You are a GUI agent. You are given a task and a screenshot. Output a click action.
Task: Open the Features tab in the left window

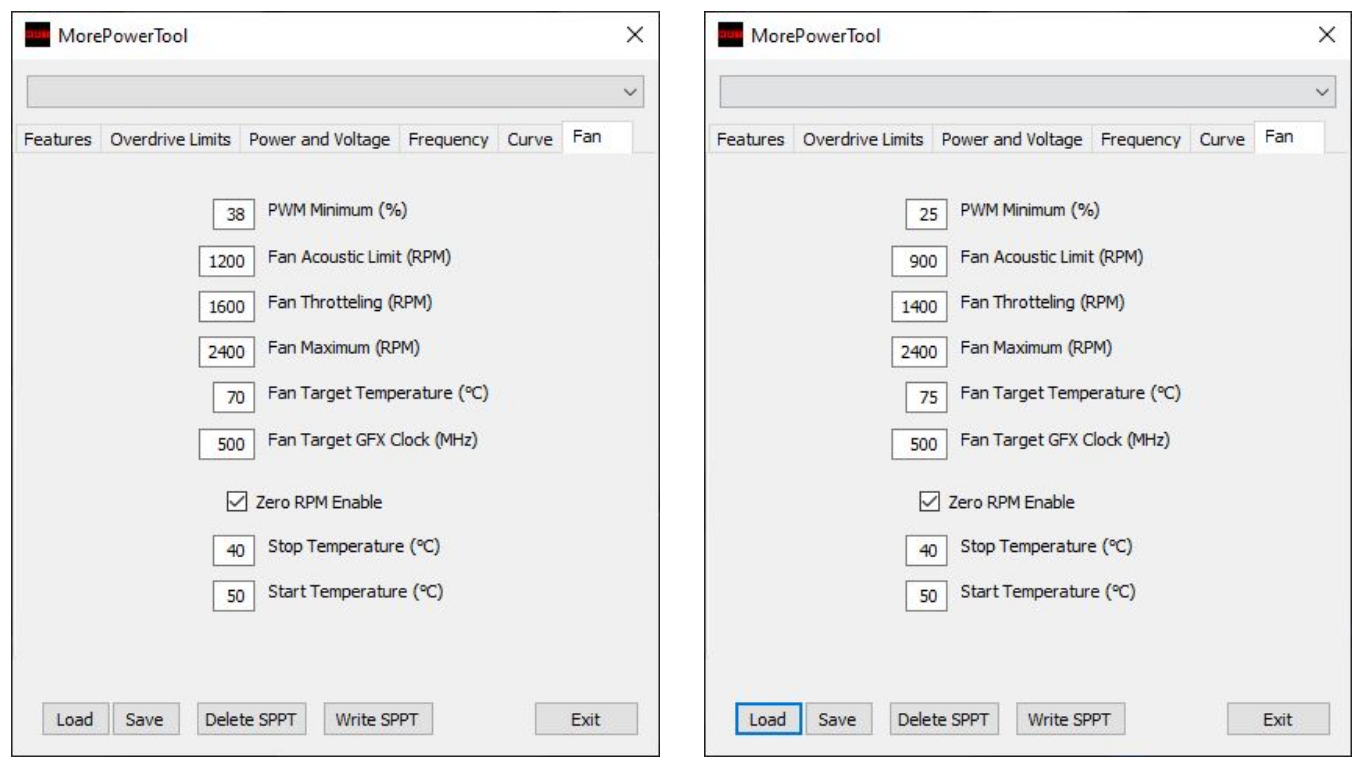(57, 140)
